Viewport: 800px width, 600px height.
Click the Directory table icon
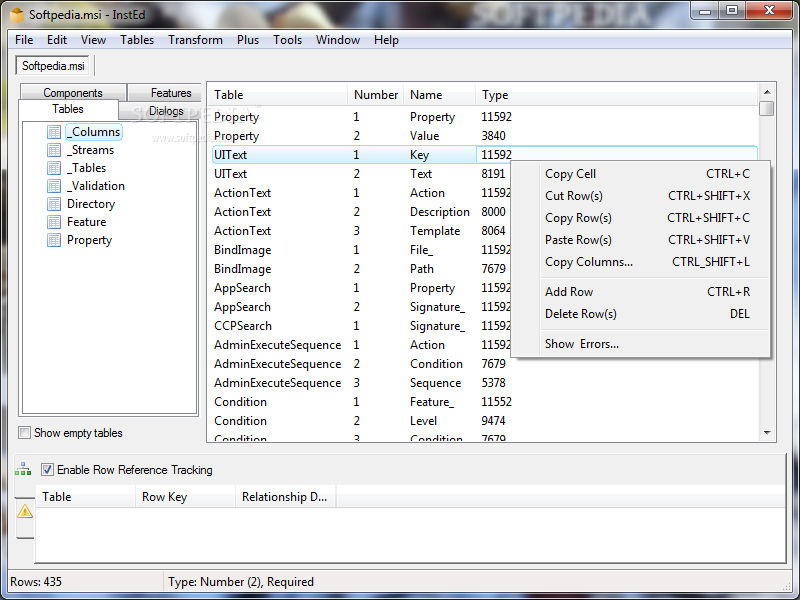coord(54,204)
